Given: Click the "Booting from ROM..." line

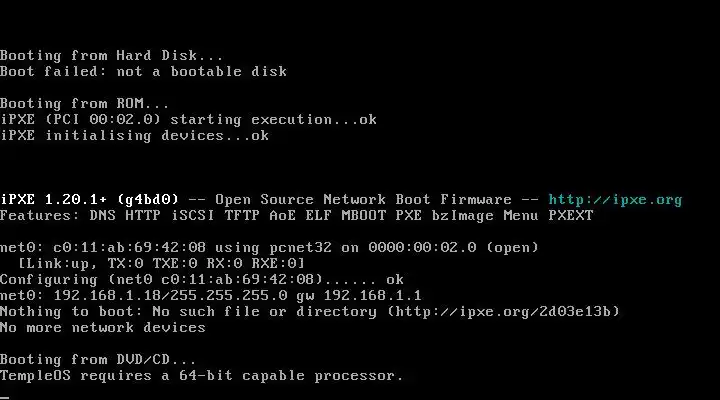Looking at the screenshot, I should click(85, 103).
